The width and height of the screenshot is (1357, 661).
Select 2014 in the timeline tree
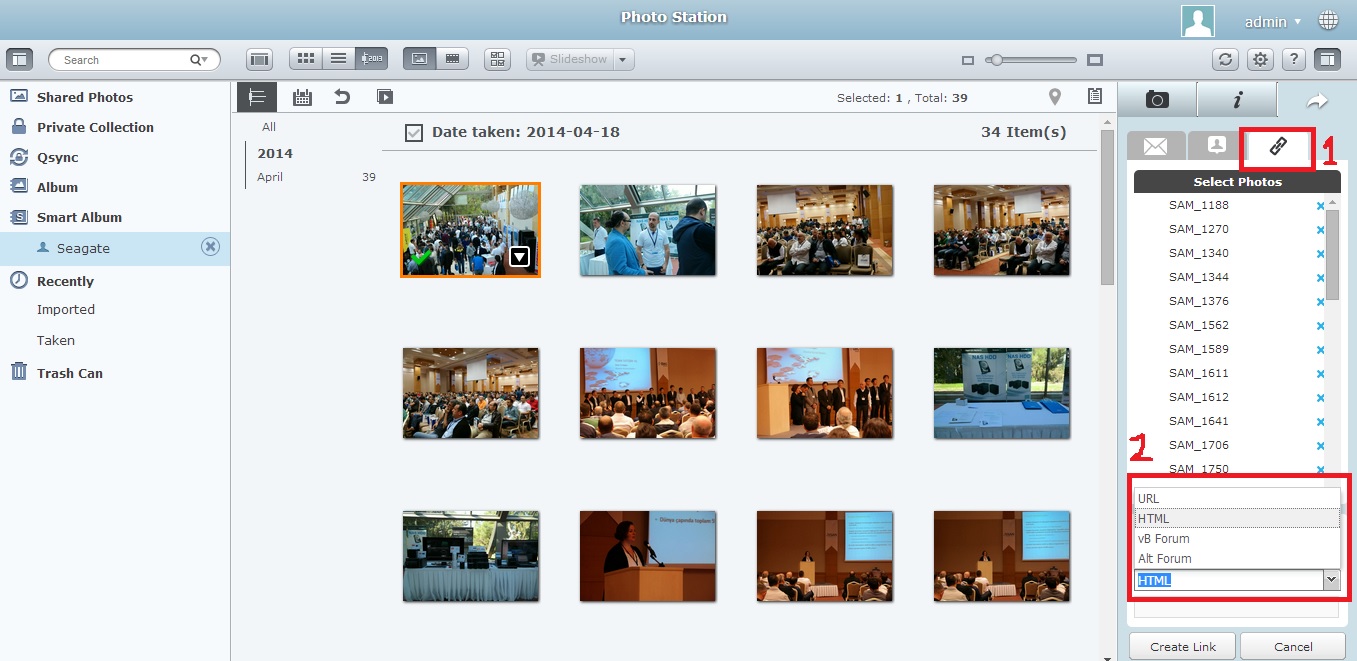coord(275,153)
